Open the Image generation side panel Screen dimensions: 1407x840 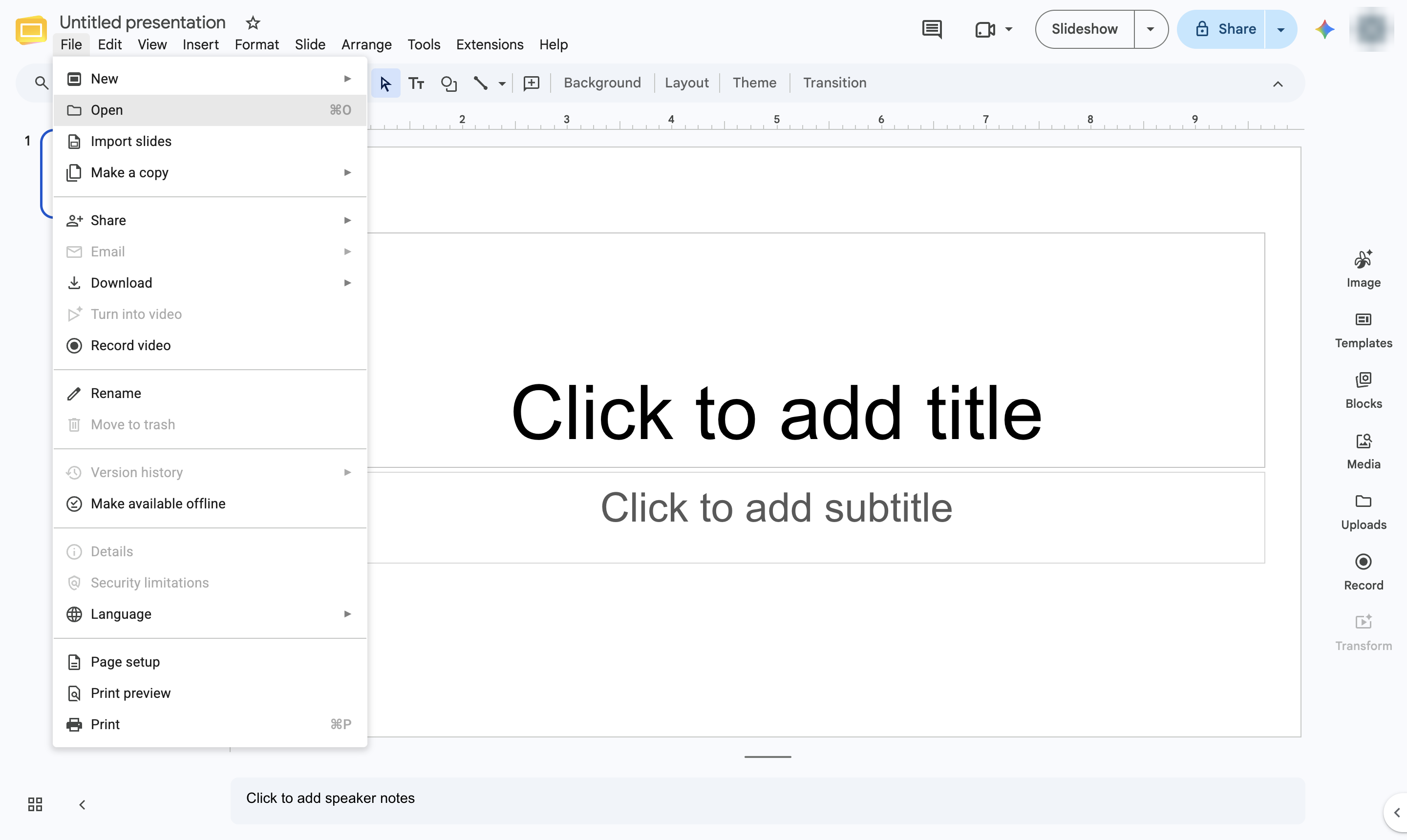tap(1363, 269)
